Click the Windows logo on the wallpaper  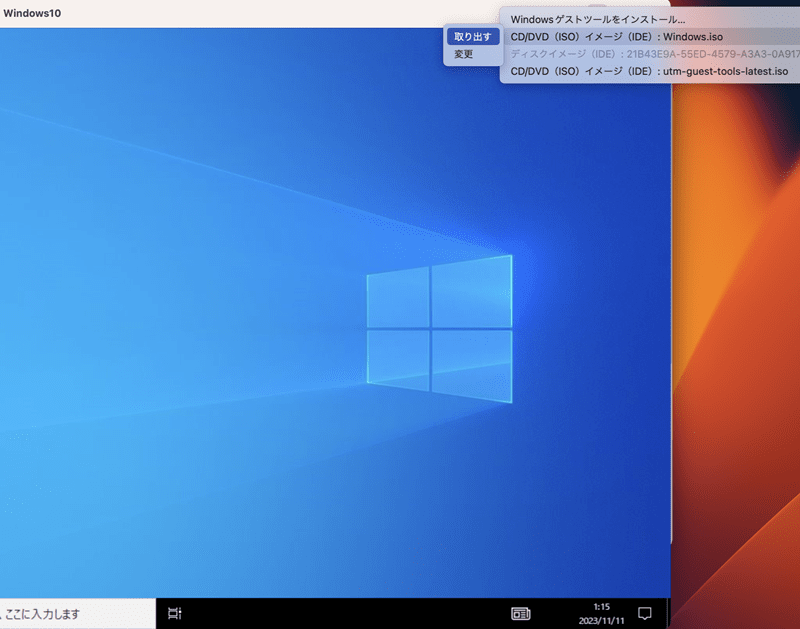439,329
